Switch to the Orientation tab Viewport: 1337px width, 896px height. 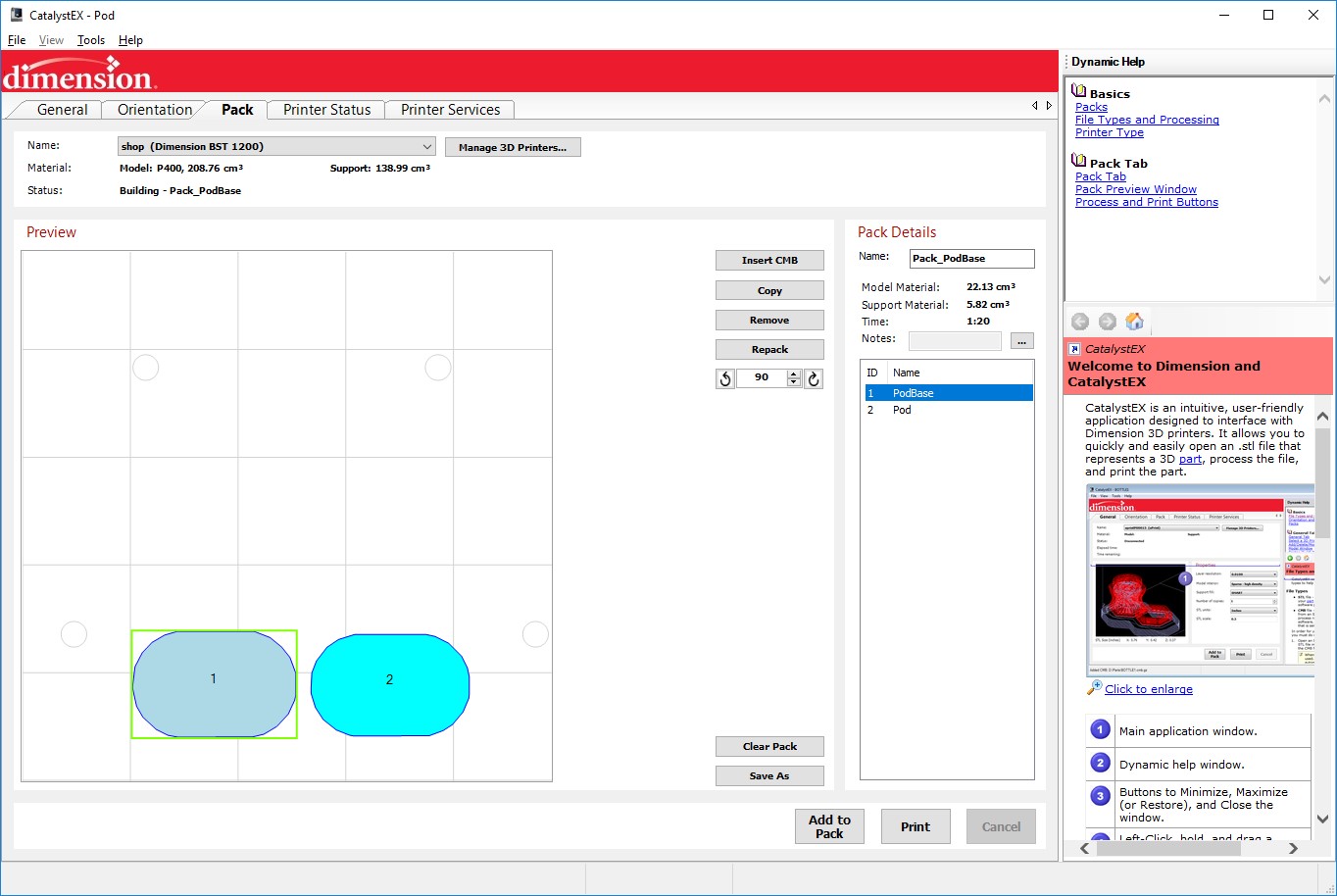155,110
